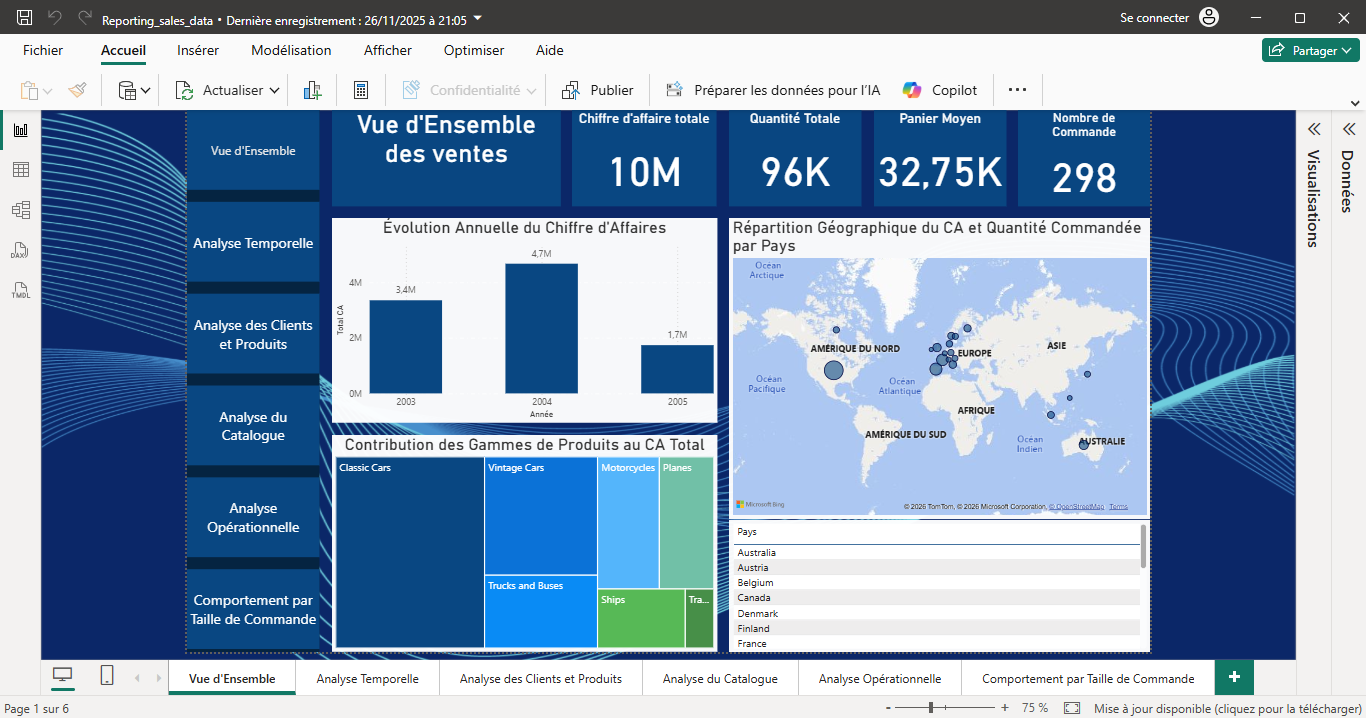Select mobile layout icon

pos(107,677)
